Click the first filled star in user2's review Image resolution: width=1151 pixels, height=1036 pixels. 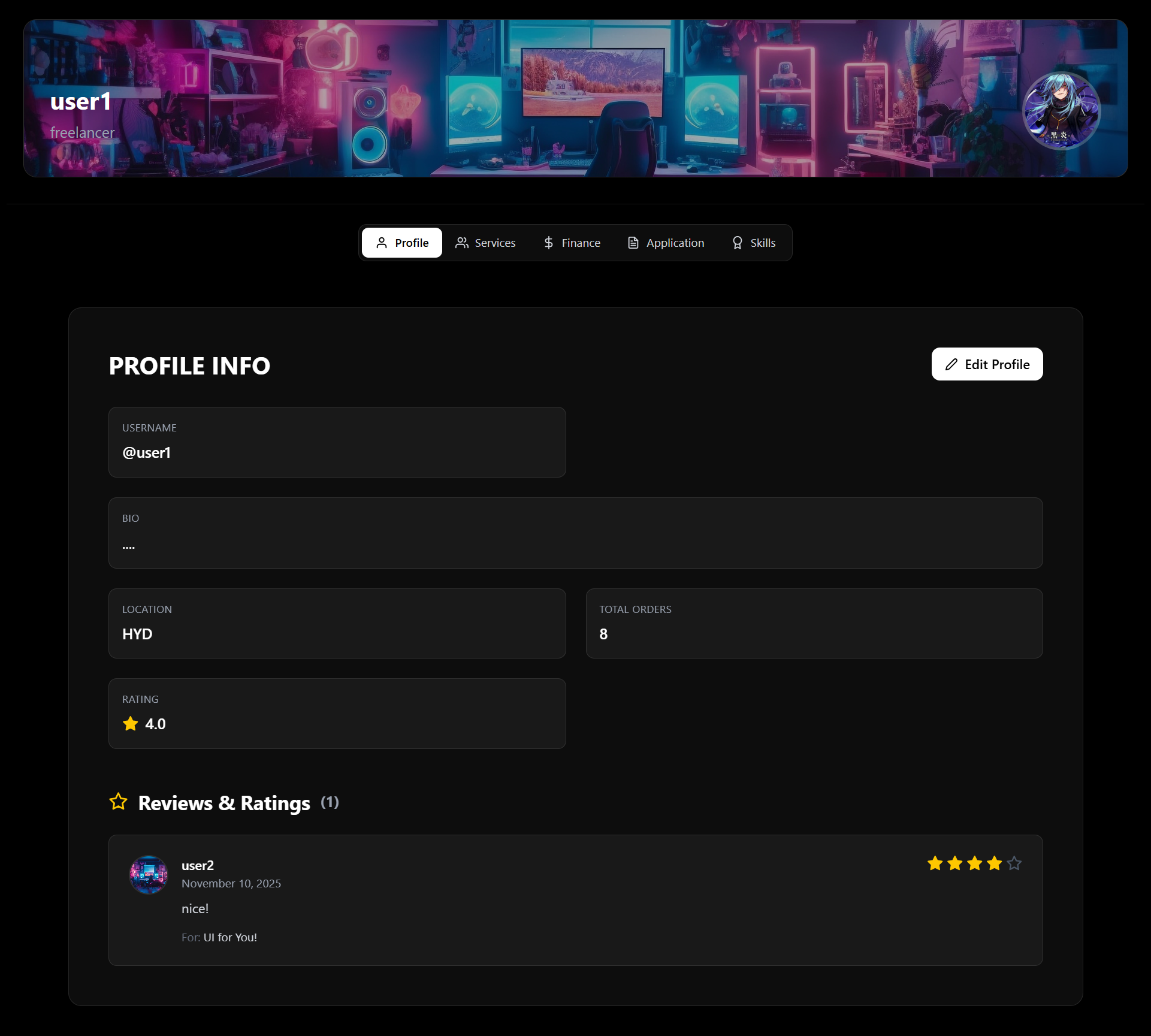coord(935,863)
